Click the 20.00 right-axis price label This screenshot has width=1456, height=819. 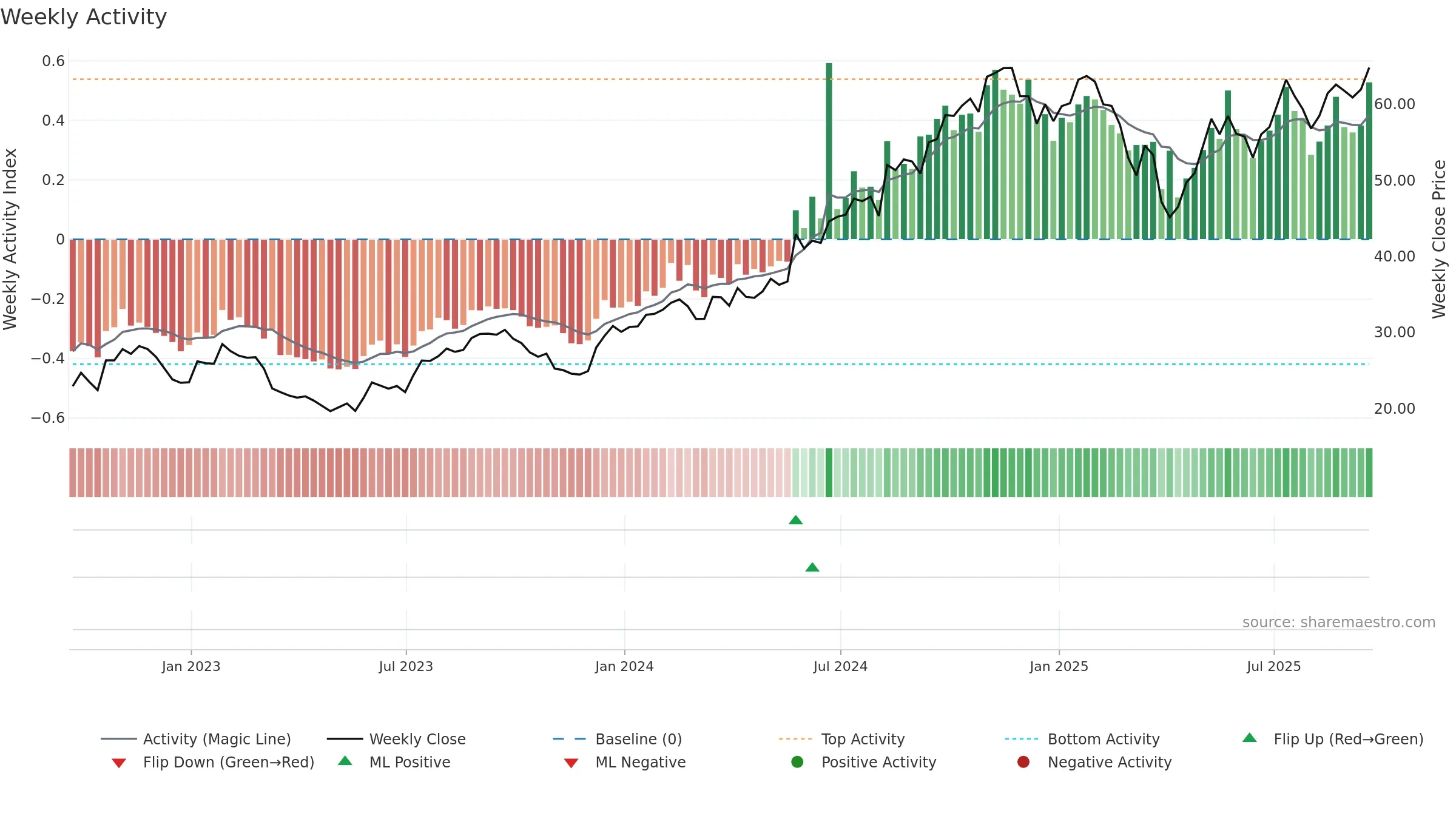pos(1394,408)
